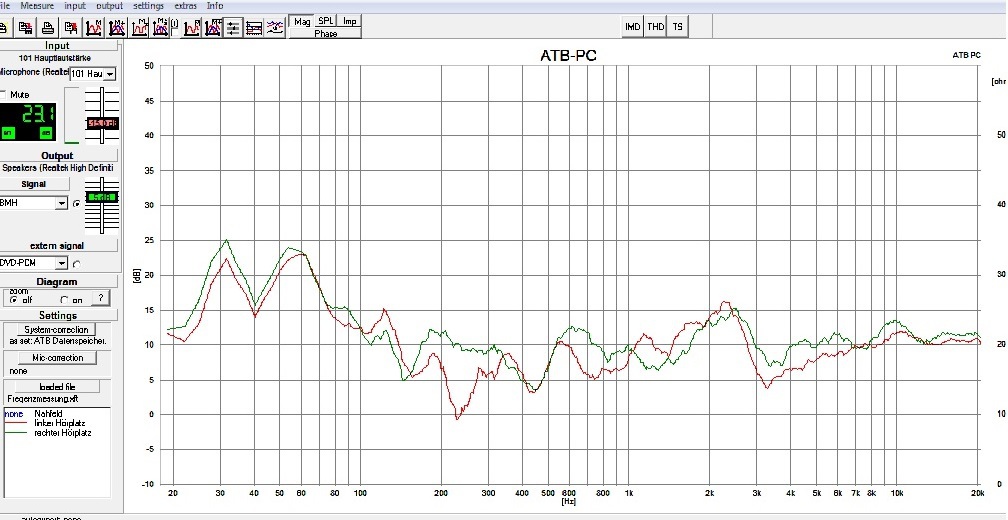Click the M+ measurement curve icon
This screenshot has height=520, width=1008.
click(x=117, y=28)
